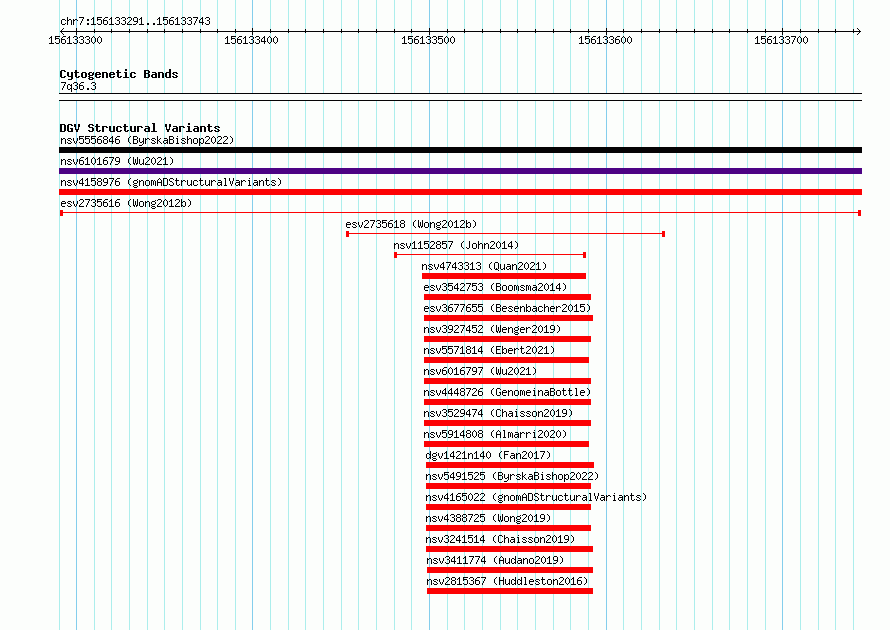Open the nsv3411774 (Audano2019) label
890x630 pixels.
(x=495, y=560)
